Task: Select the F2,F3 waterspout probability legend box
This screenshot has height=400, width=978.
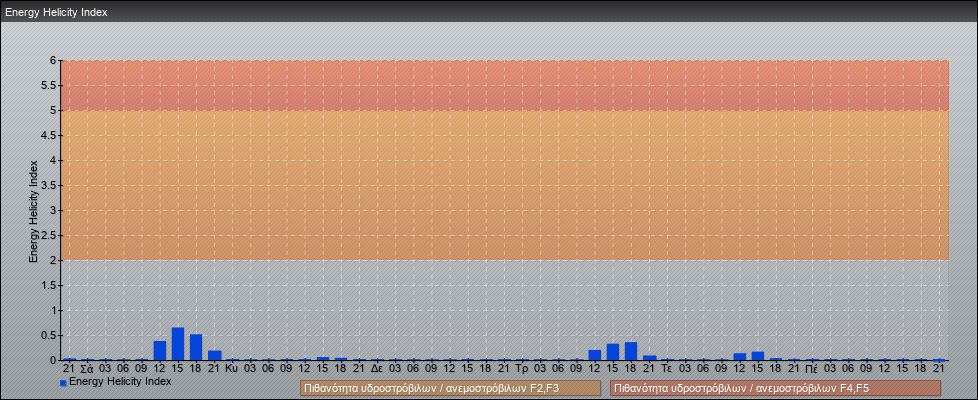Action: click(x=450, y=388)
